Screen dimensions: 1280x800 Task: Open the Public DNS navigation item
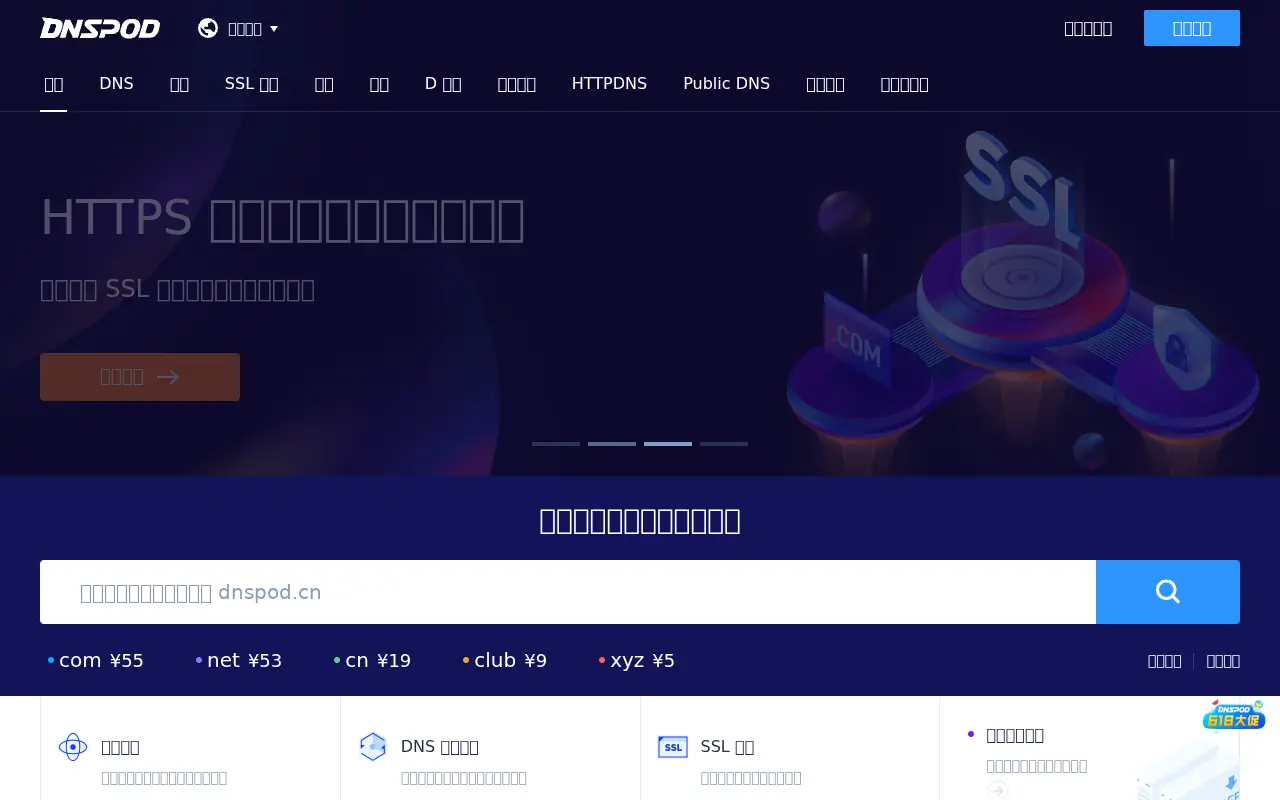coord(726,84)
